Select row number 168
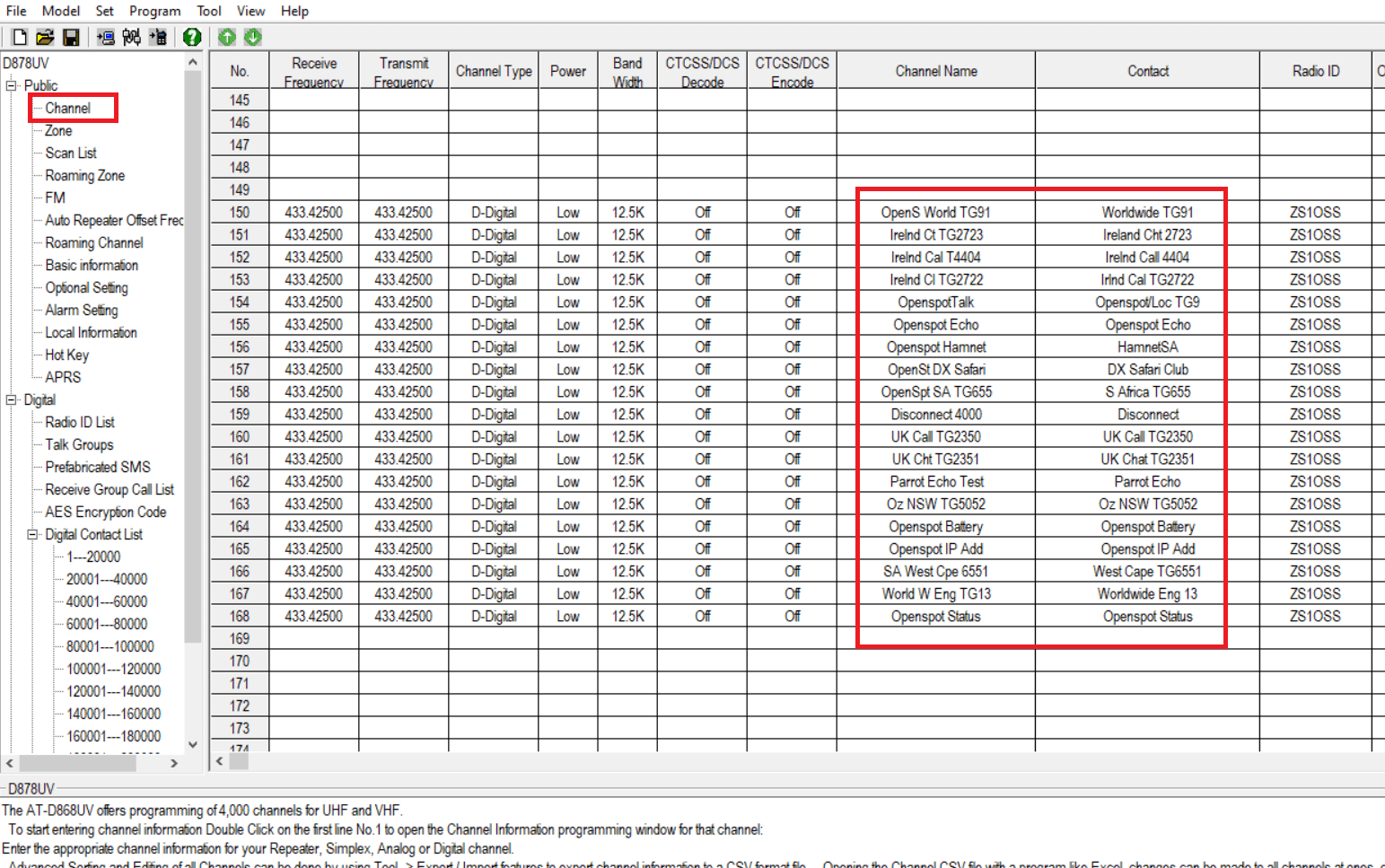This screenshot has width=1385, height=868. (240, 617)
